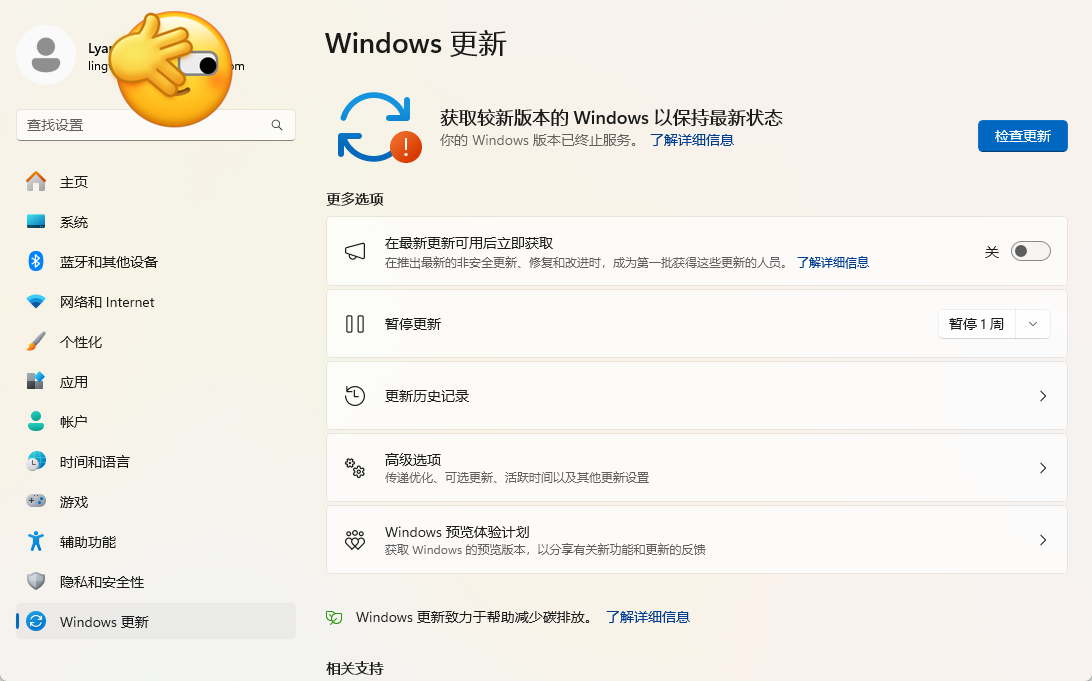This screenshot has height=681, width=1092.
Task: Toggle 在最新更新可用后立即获取 switch on
Action: pyautogui.click(x=1030, y=252)
